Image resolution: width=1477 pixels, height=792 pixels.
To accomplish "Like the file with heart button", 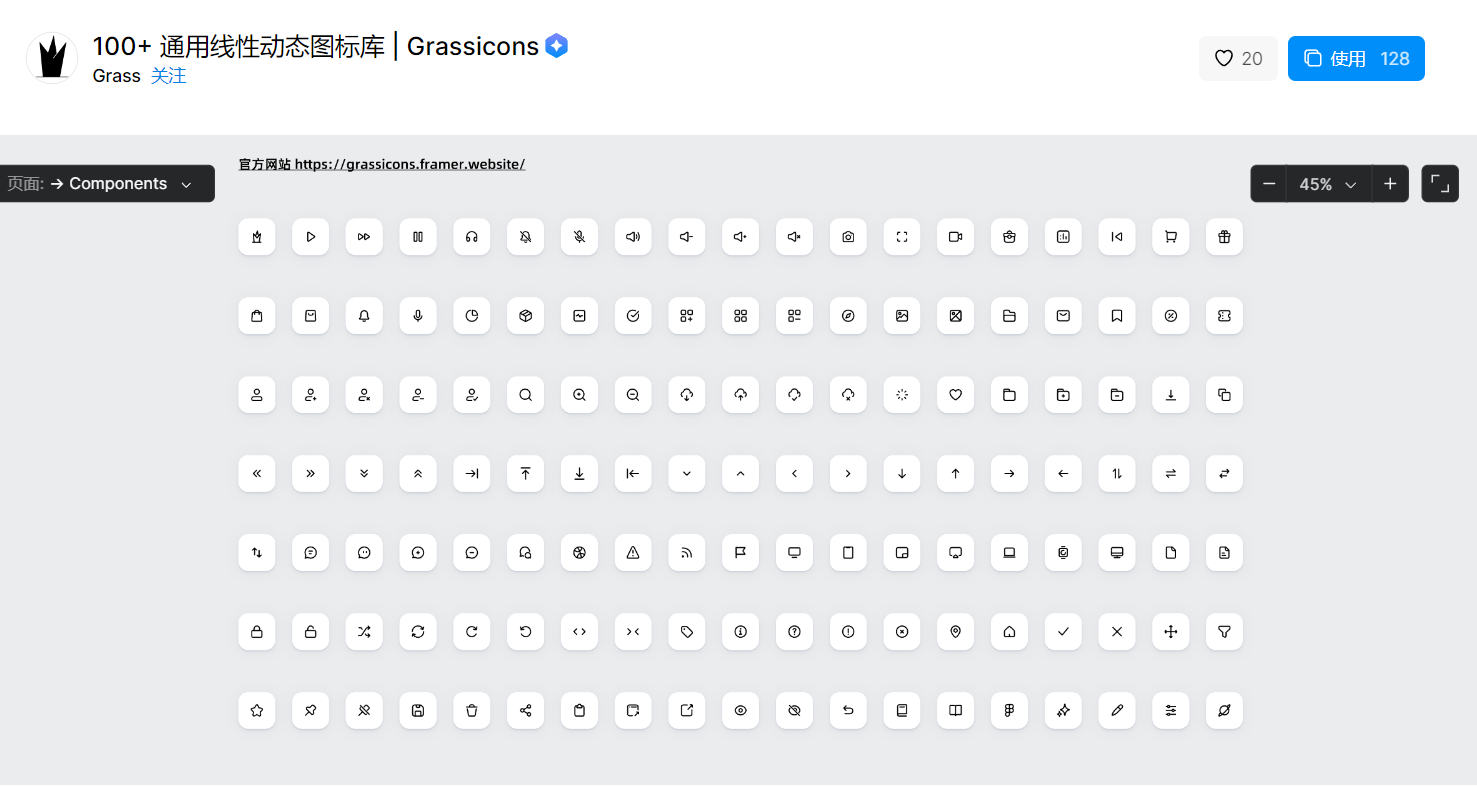I will click(1238, 59).
